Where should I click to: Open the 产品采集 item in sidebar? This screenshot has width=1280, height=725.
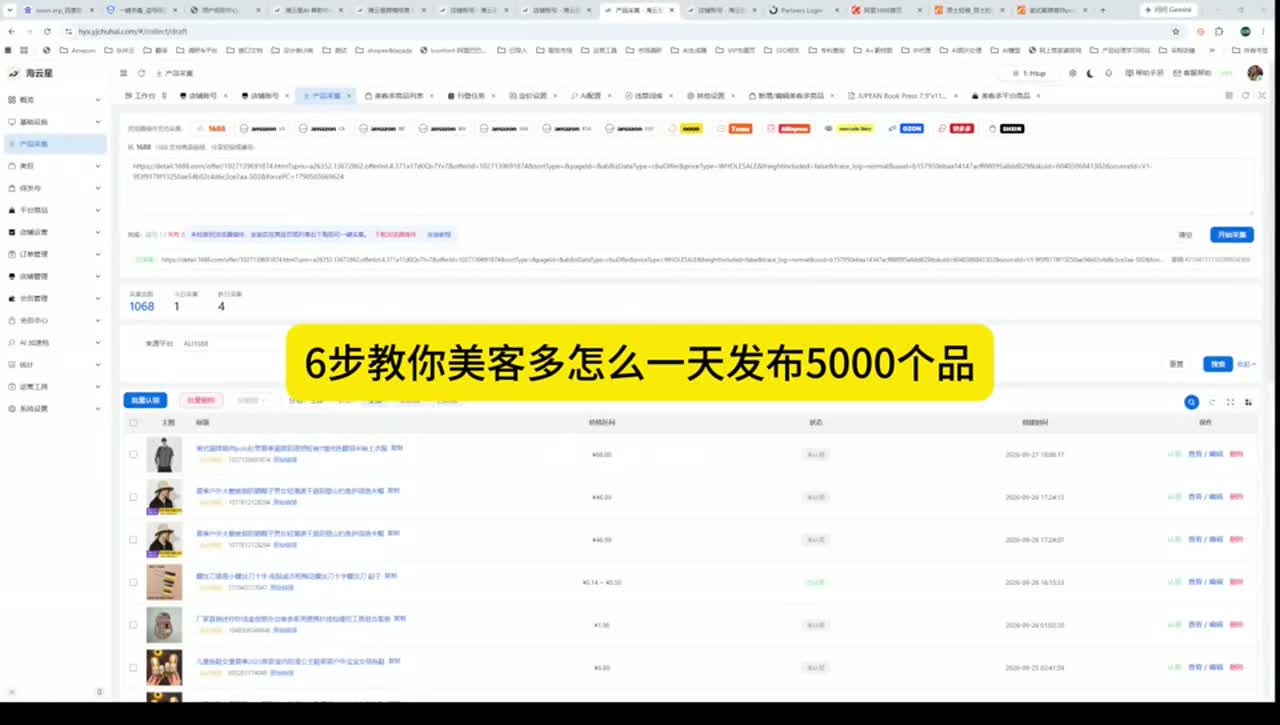[54, 144]
